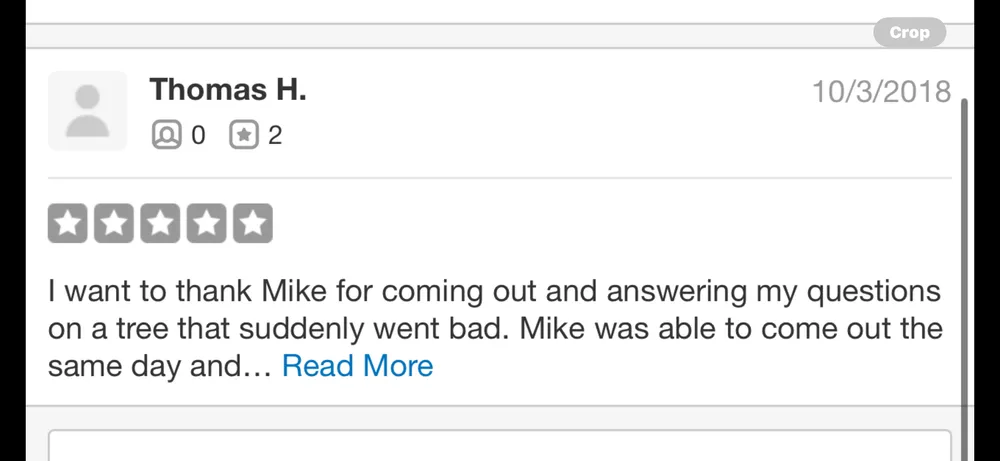
Task: Click the friend count number 0
Action: pyautogui.click(x=197, y=135)
